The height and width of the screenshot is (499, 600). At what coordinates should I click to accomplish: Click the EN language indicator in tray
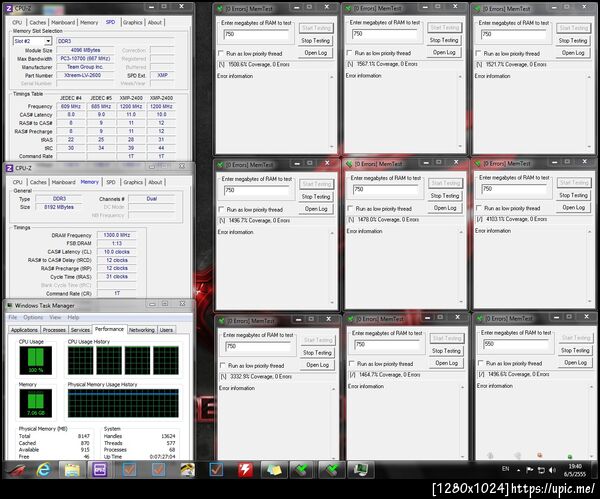[505, 469]
